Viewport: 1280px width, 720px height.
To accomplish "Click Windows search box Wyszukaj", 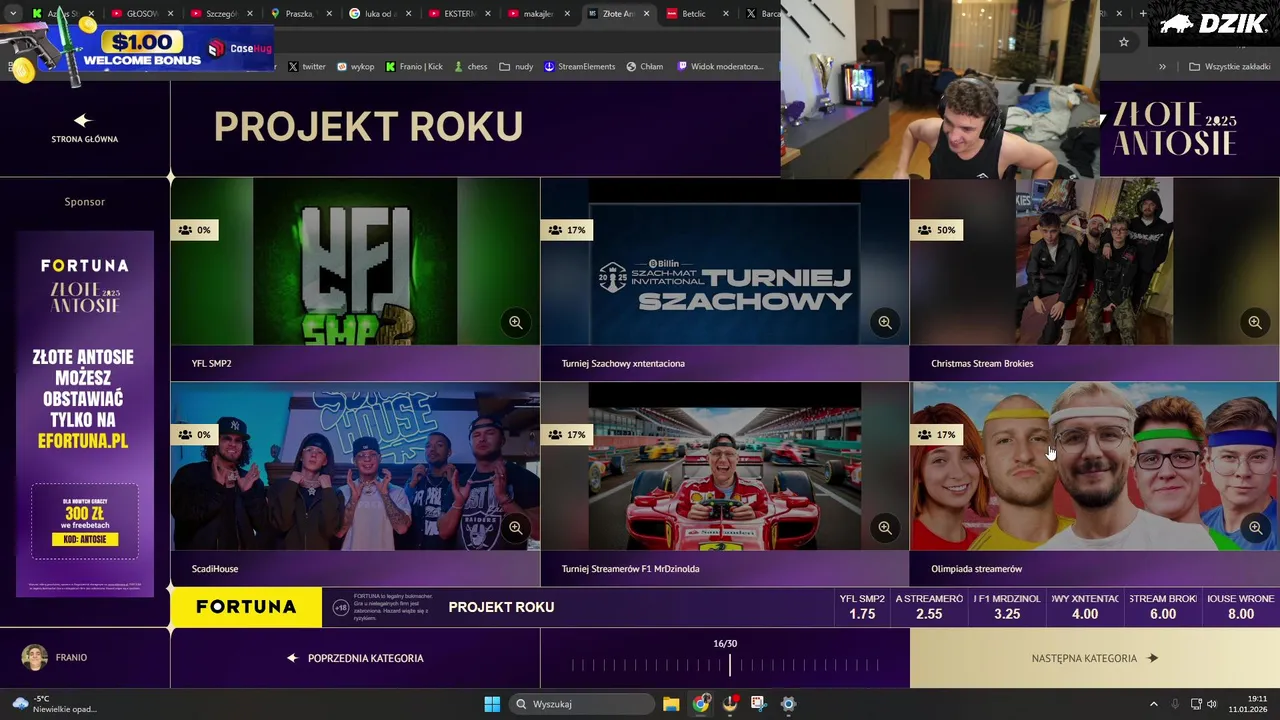I will click(580, 704).
